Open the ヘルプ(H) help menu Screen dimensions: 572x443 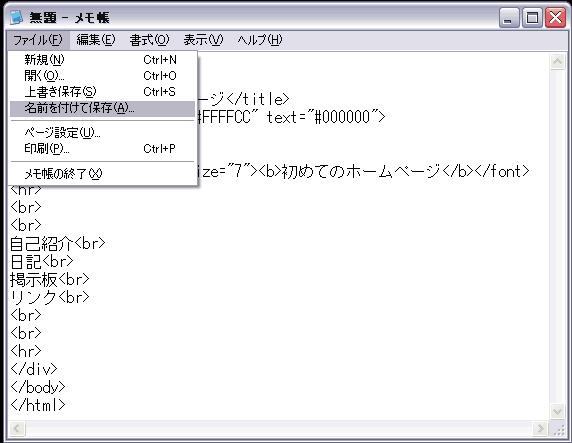pos(260,40)
